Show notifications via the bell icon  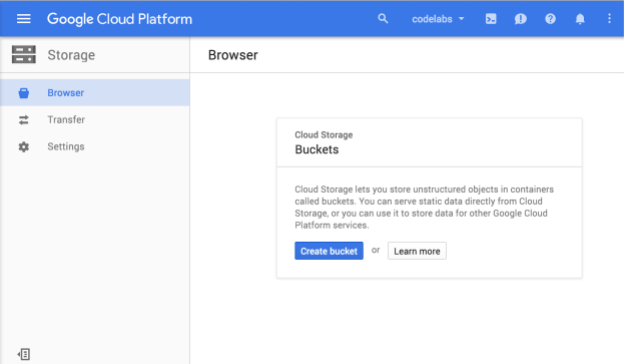[x=580, y=19]
